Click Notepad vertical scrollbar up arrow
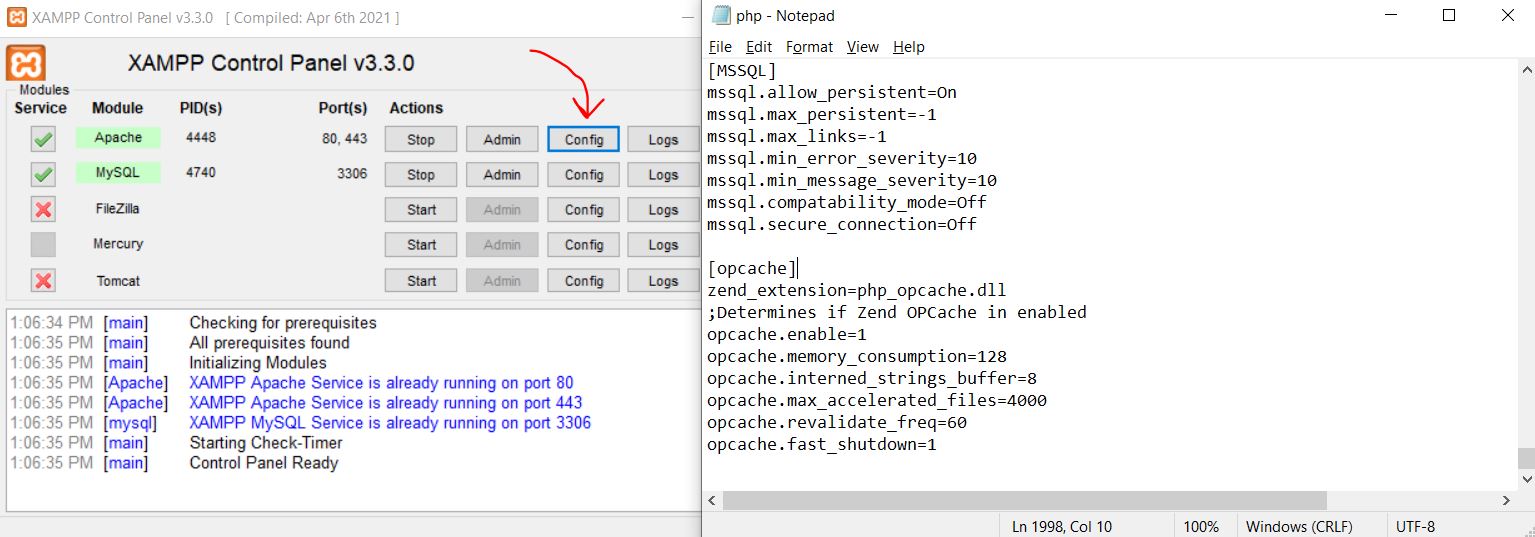Screen dimensions: 1535x537 [1526, 69]
